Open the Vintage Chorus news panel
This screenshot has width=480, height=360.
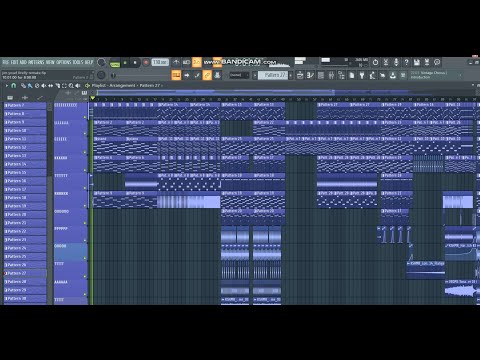pos(435,75)
